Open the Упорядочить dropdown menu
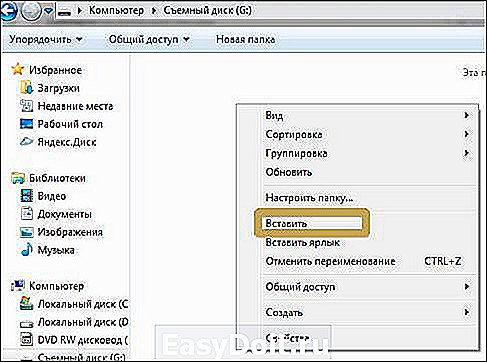 [x=46, y=39]
